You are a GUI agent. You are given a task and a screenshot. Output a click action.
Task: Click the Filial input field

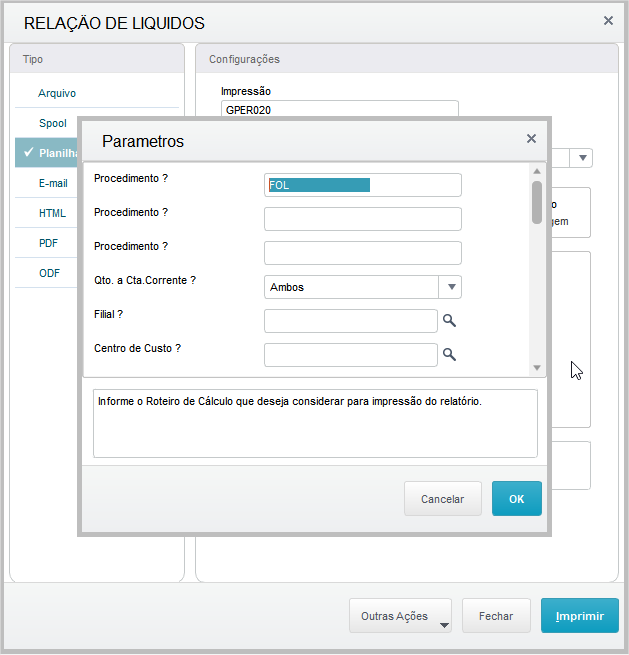pos(351,321)
